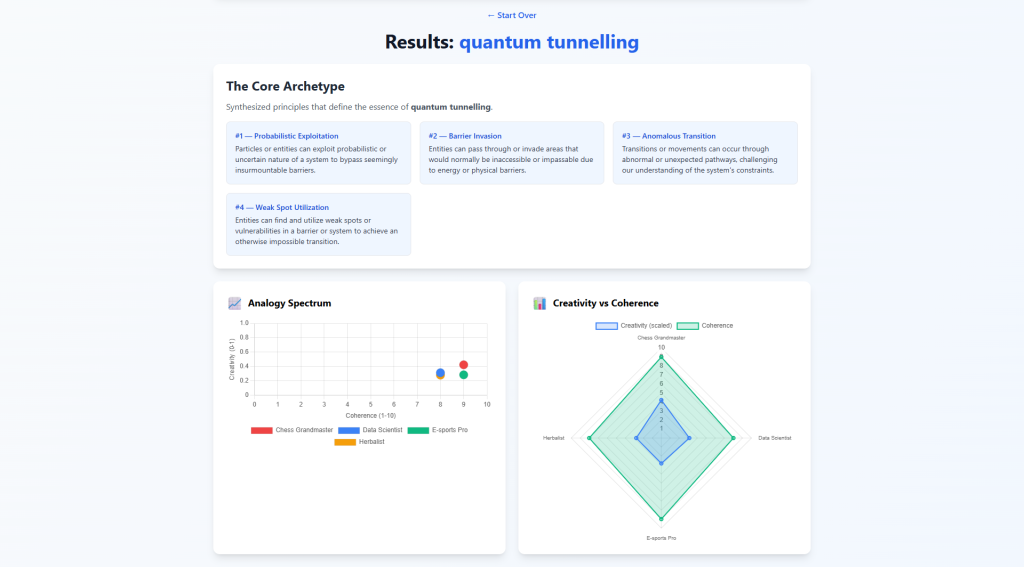
Task: Click the quantum tunnelling results heading
Action: click(548, 42)
